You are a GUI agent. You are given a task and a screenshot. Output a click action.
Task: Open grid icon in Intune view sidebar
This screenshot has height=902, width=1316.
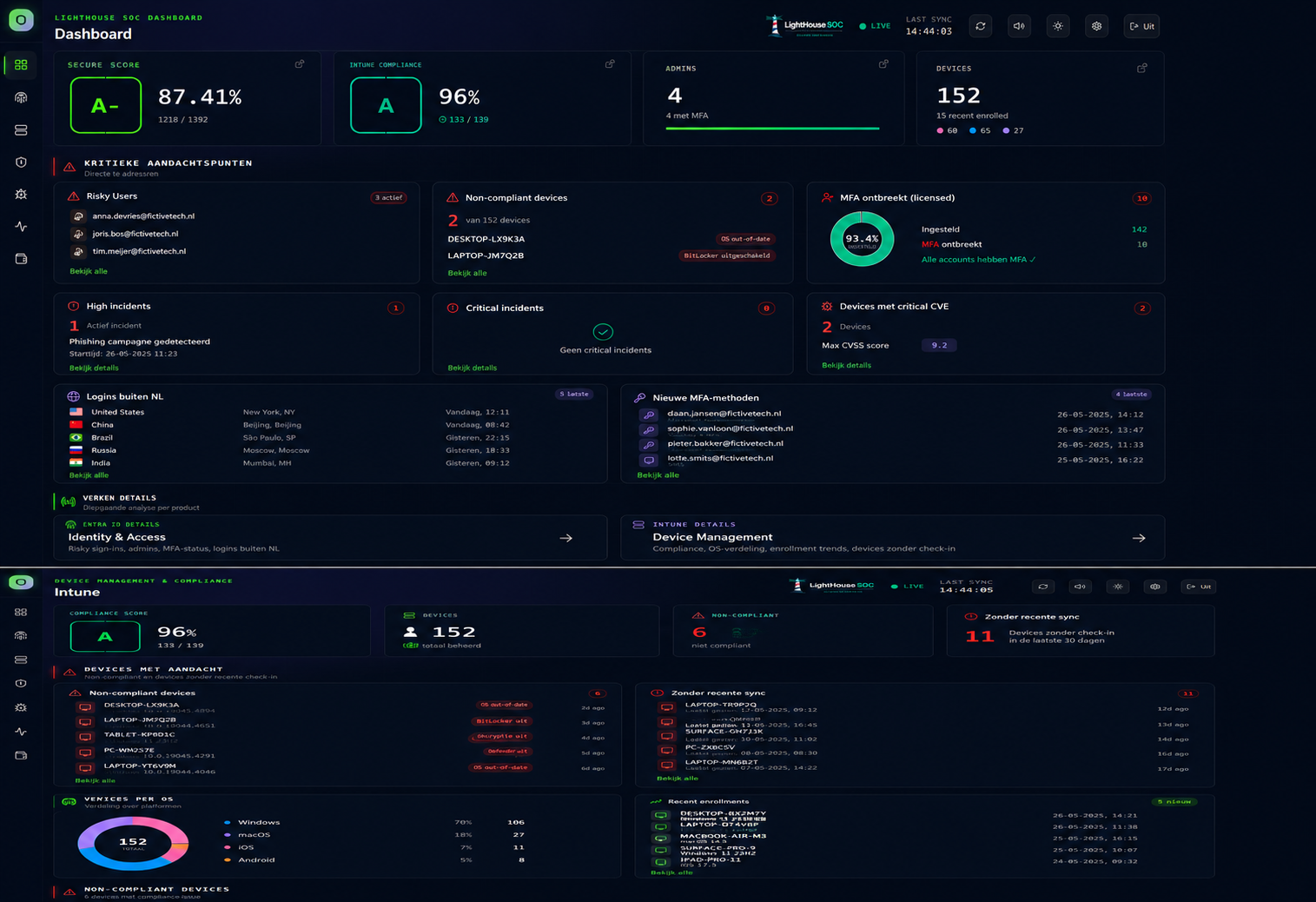pyautogui.click(x=21, y=612)
